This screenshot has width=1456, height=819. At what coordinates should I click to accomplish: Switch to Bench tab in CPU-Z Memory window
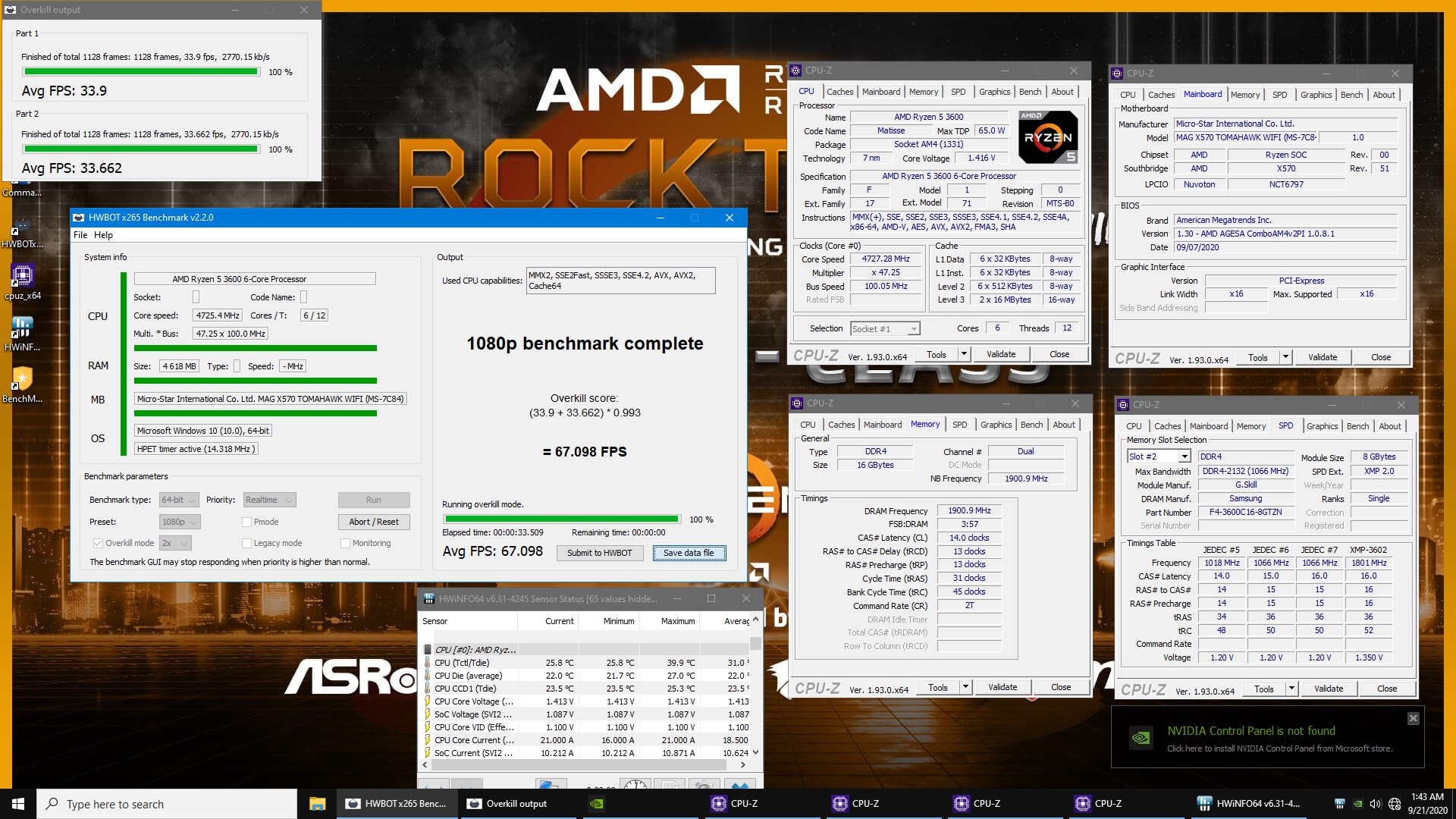pos(1031,425)
